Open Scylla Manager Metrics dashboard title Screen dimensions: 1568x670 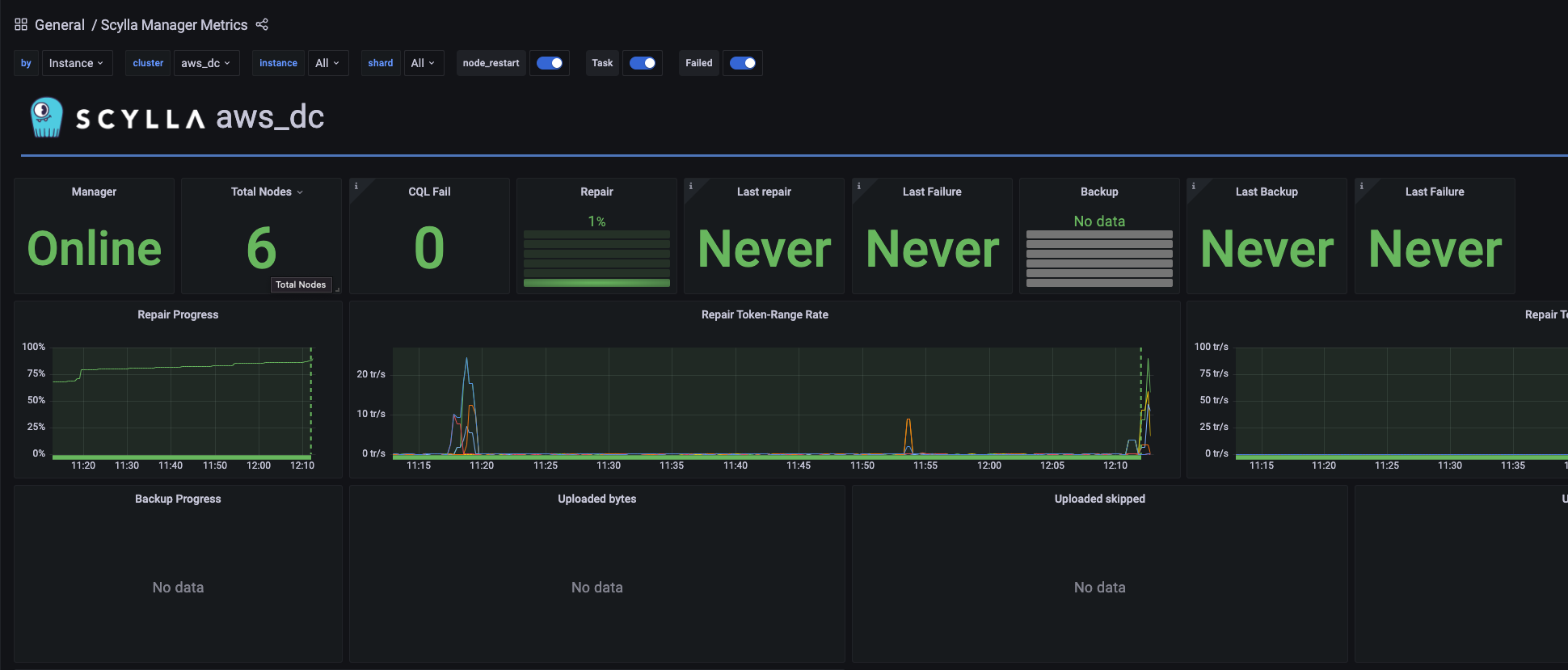pyautogui.click(x=174, y=25)
